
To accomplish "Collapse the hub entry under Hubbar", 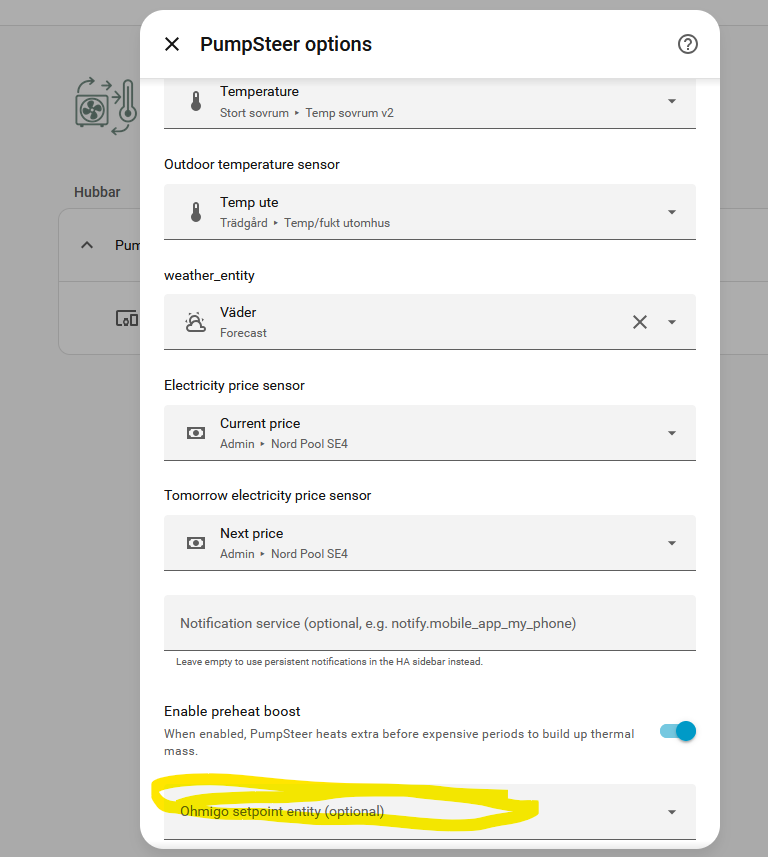I will [87, 245].
